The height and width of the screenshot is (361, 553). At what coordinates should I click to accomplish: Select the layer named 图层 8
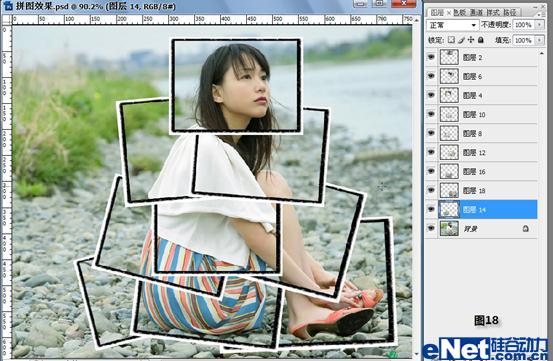pyautogui.click(x=472, y=134)
